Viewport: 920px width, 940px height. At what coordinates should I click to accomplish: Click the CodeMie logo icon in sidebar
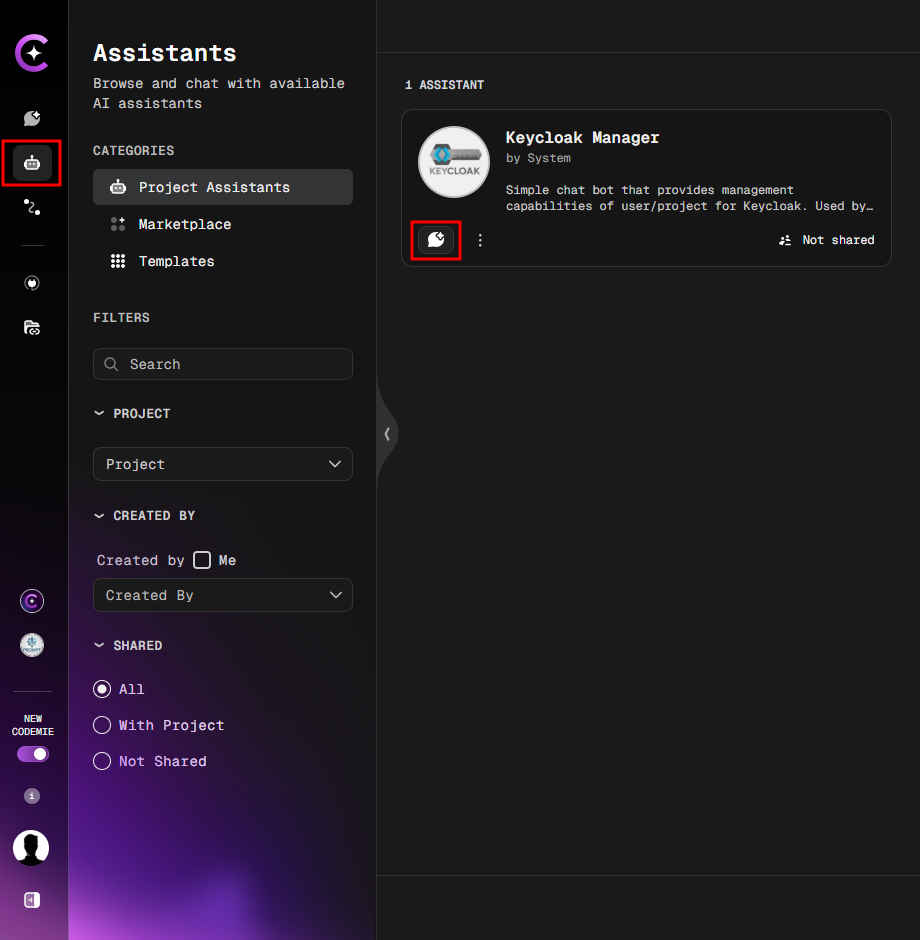[32, 53]
